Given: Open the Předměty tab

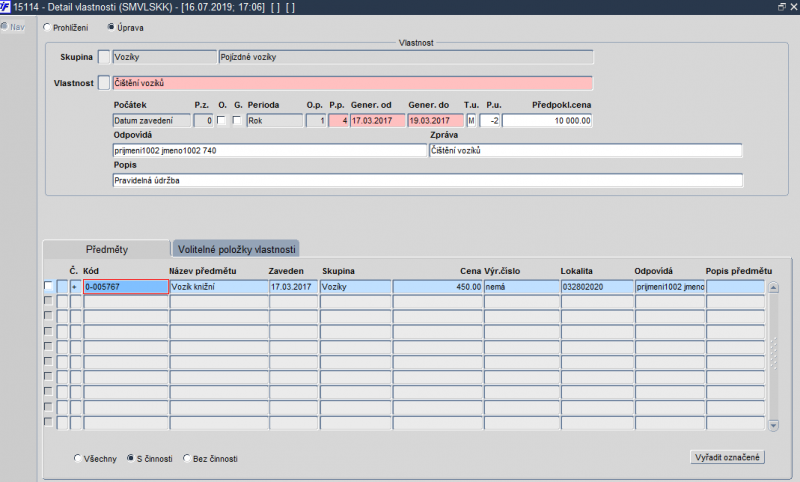Looking at the screenshot, I should (x=107, y=249).
